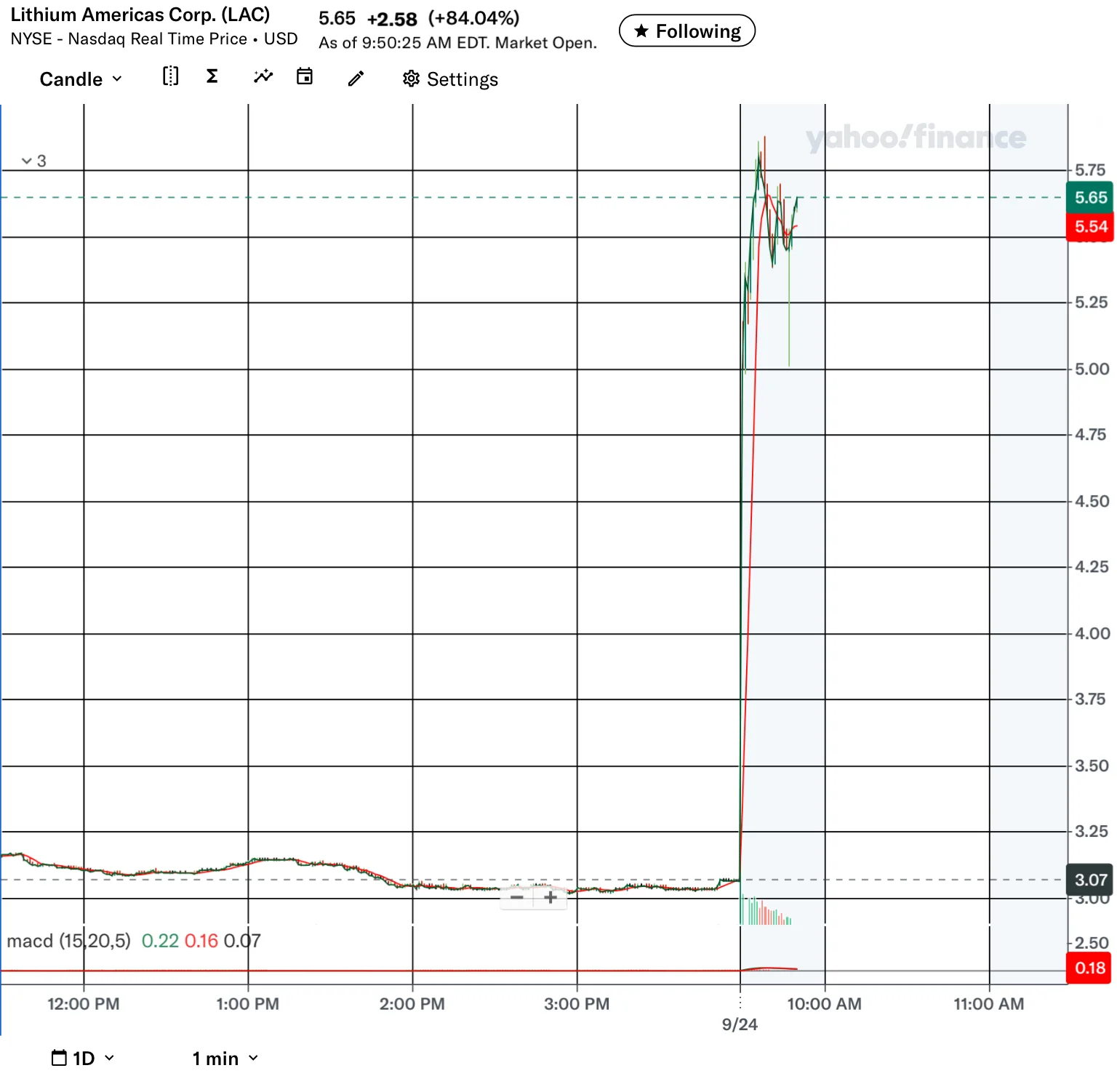The image size is (1117, 1092).
Task: Click the green 5.65 current price tag
Action: click(1090, 198)
